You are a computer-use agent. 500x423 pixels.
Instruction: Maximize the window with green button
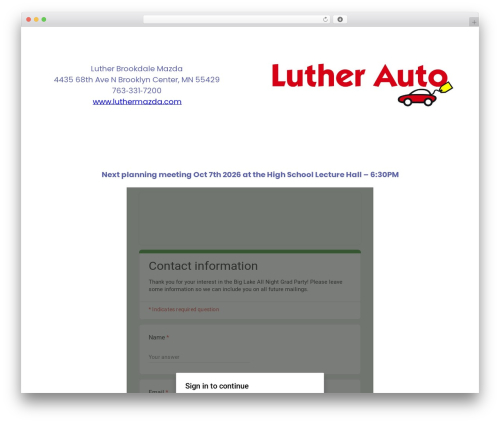pos(44,19)
